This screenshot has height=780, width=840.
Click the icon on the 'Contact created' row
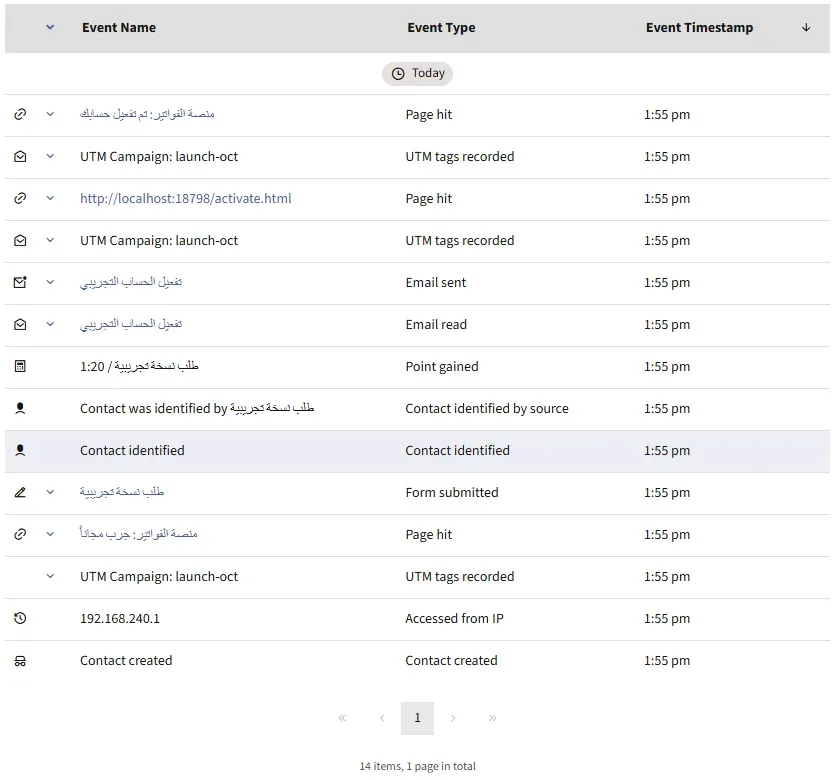point(20,661)
